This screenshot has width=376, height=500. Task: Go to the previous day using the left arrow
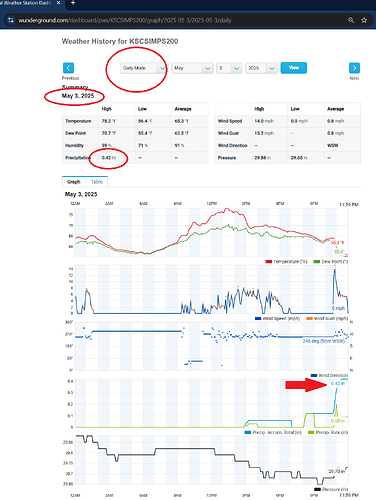click(x=68, y=68)
